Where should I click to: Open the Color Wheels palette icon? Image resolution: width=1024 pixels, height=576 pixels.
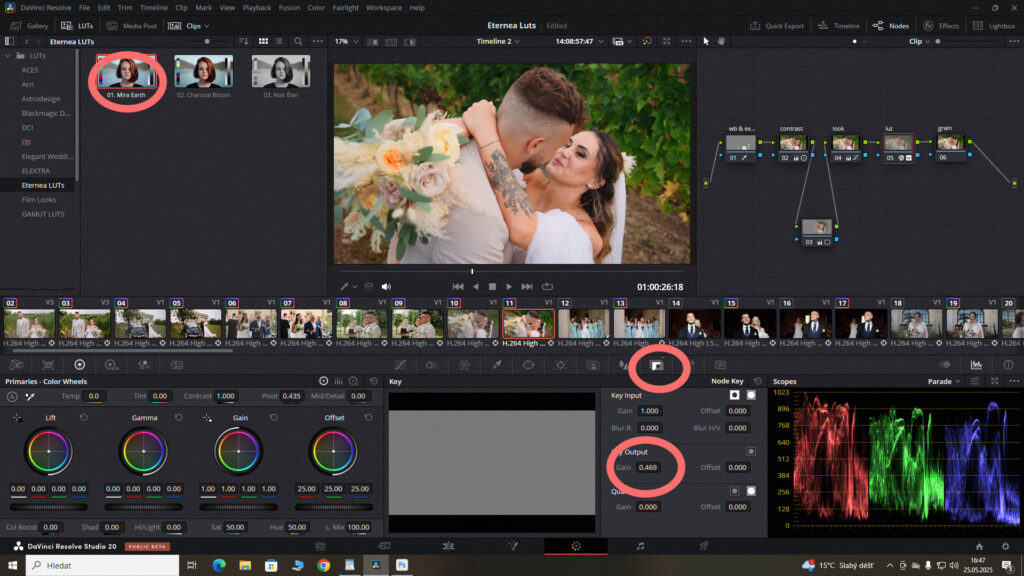80,365
